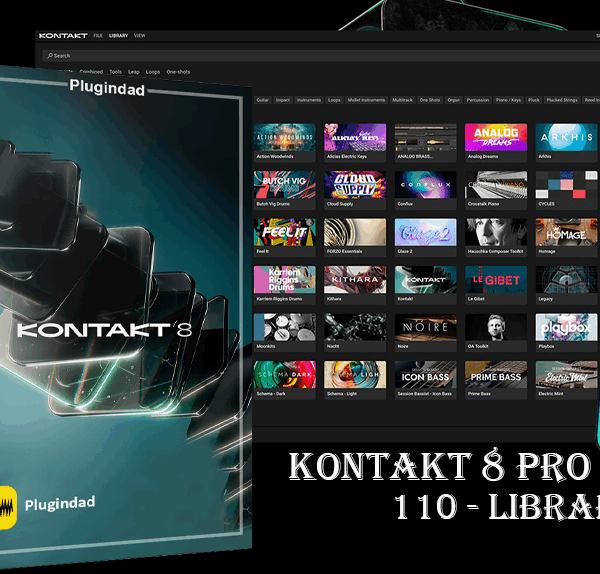
Task: Open the Schema - Light library
Action: 355,379
